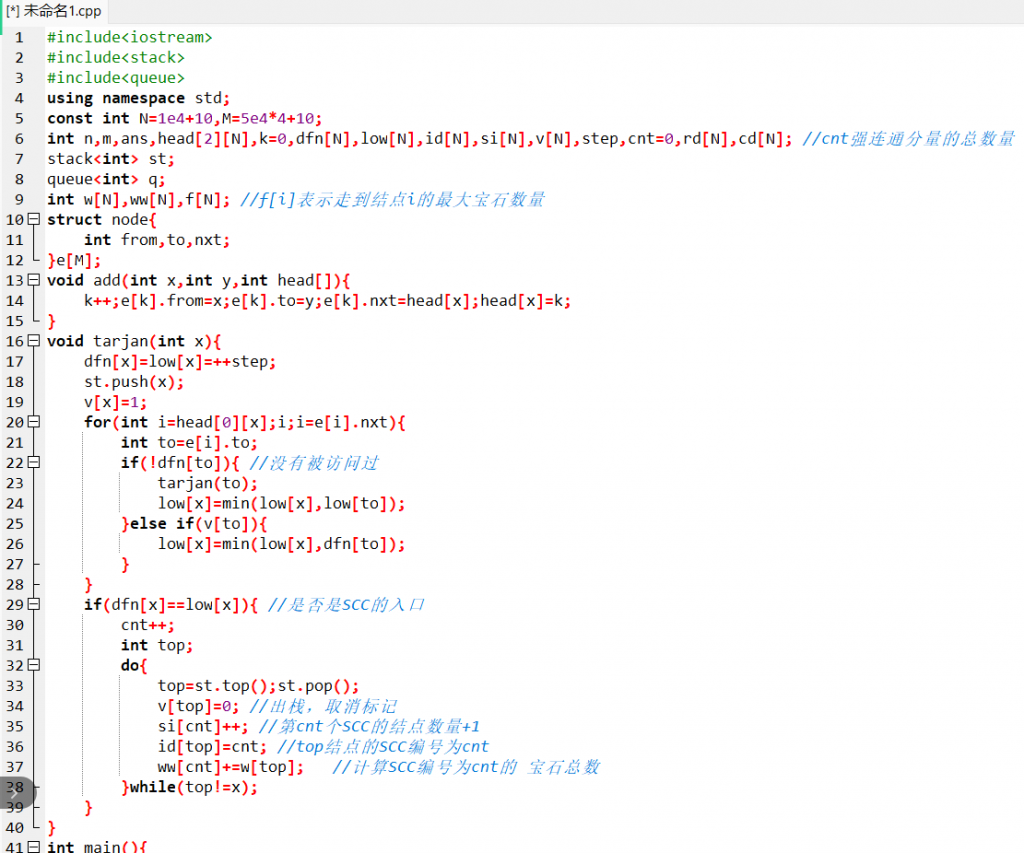1024x853 pixels.
Task: Collapse the if(dfn[x]==low[x]) block fold marker
Action: 34,604
